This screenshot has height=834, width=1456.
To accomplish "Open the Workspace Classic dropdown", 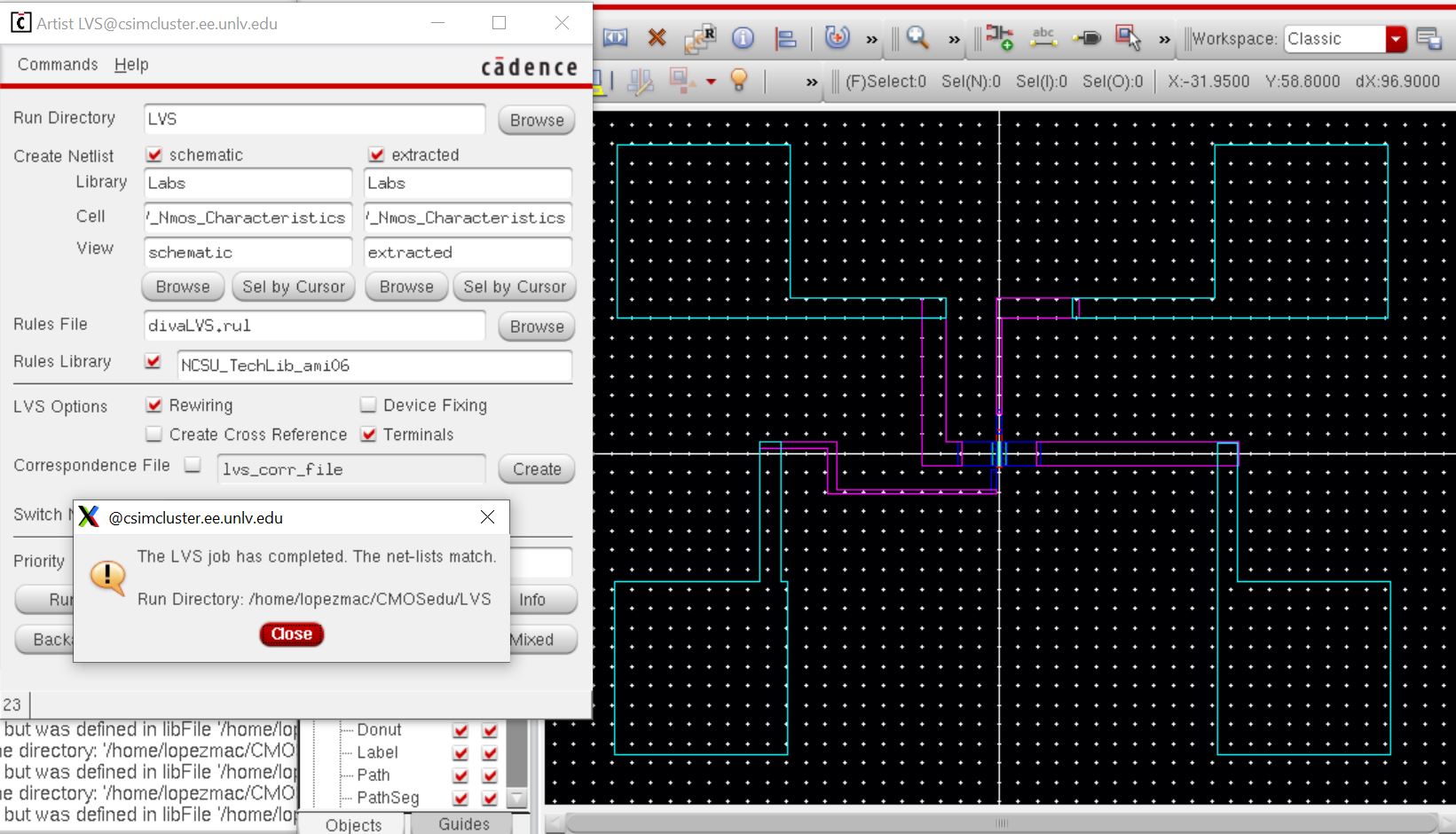I will 1396,39.
